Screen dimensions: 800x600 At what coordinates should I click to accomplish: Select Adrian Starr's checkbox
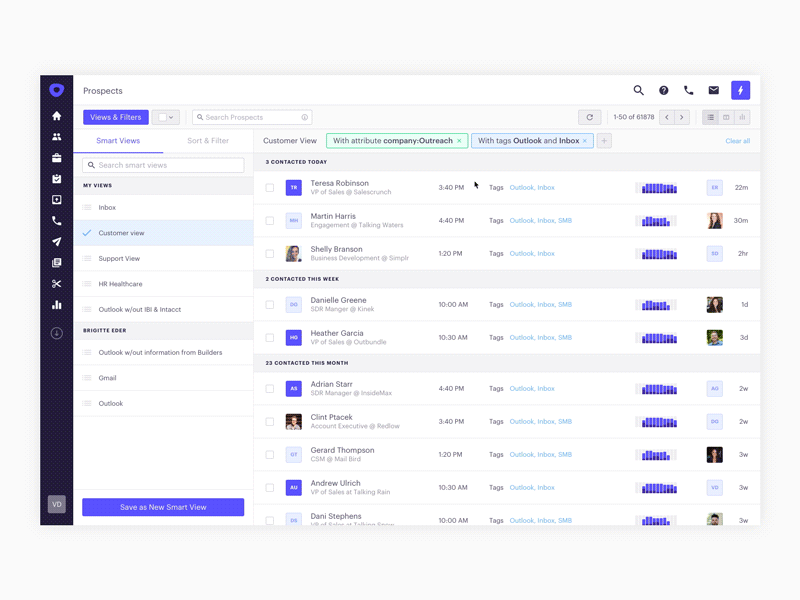(x=269, y=389)
